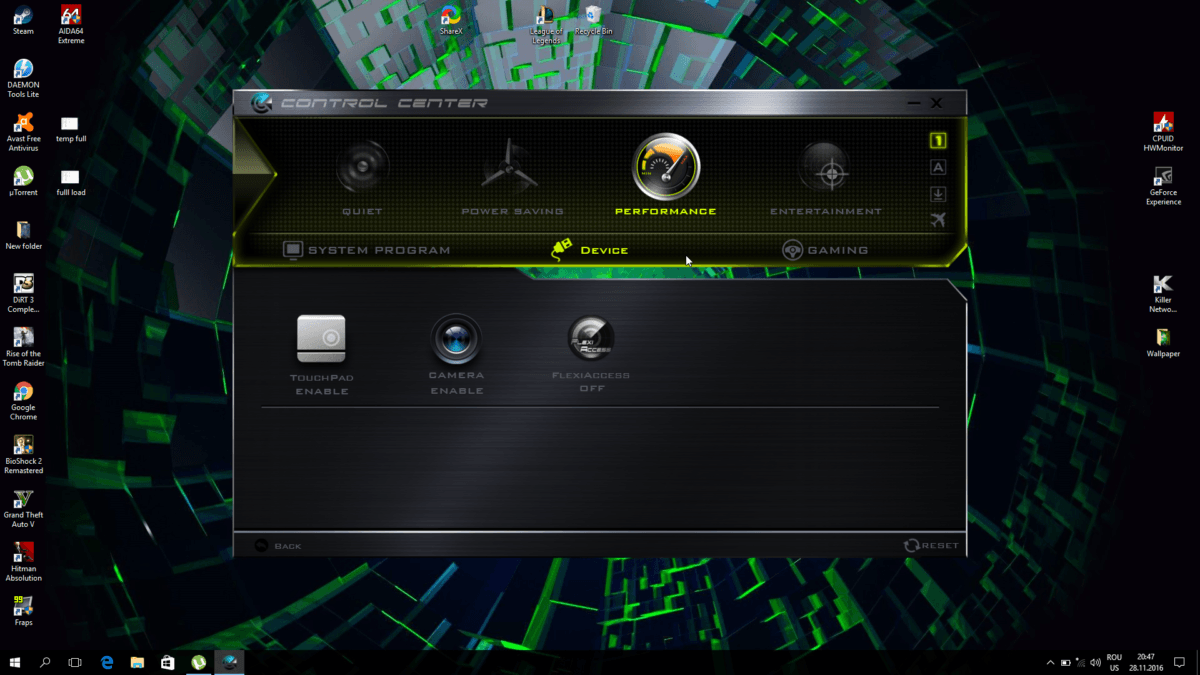Turn on FlexiAccess in Control Center

(591, 340)
